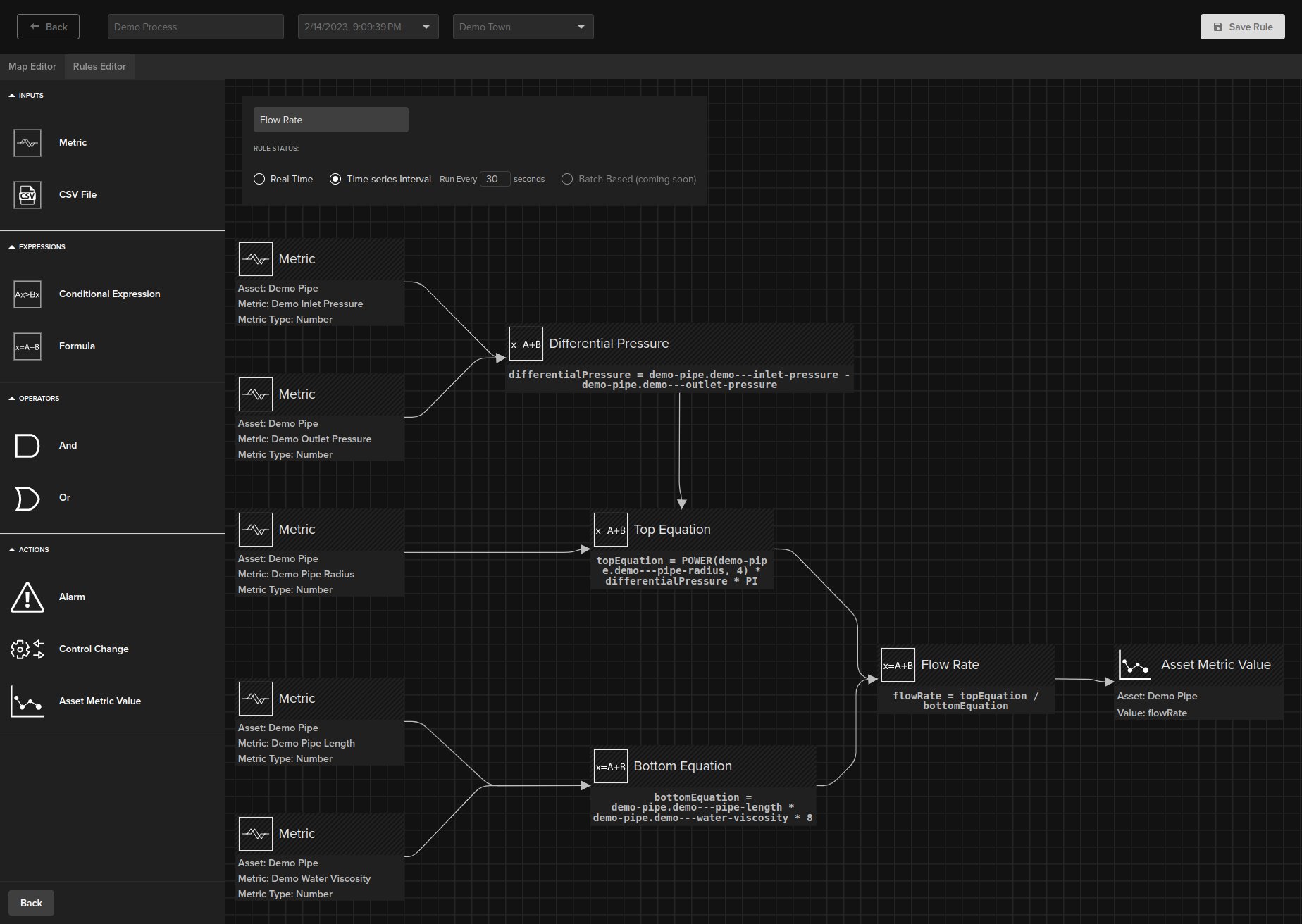Viewport: 1302px width, 924px height.
Task: Click the Back button at top left
Action: point(47,26)
